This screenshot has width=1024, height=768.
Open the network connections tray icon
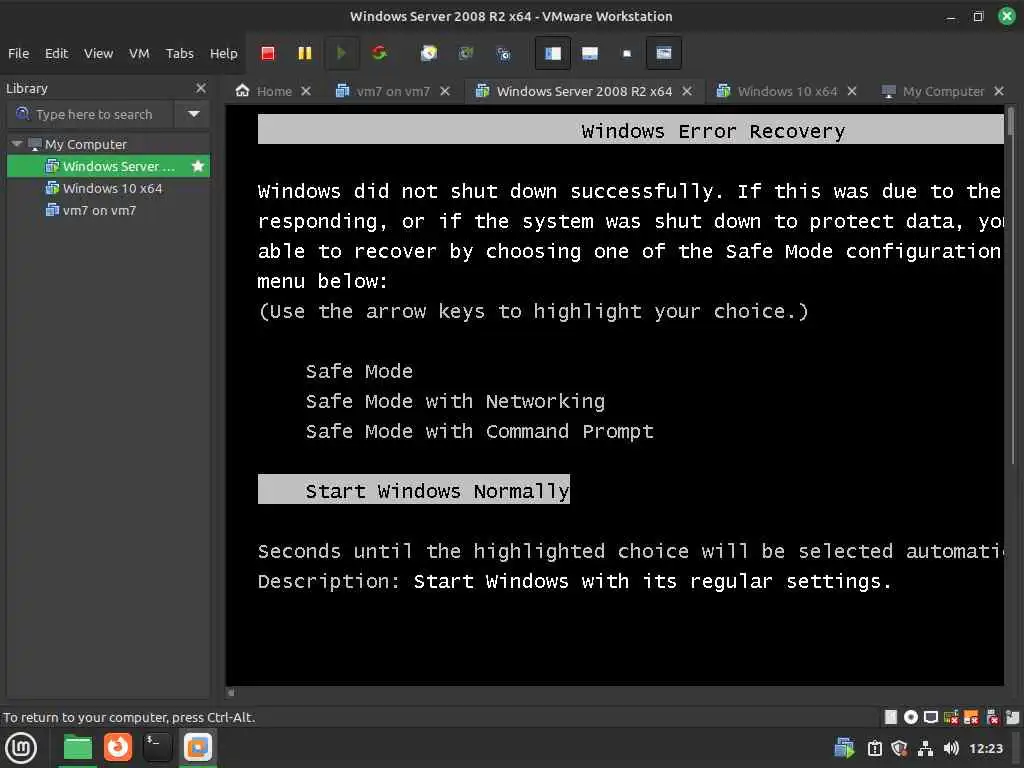pos(925,748)
